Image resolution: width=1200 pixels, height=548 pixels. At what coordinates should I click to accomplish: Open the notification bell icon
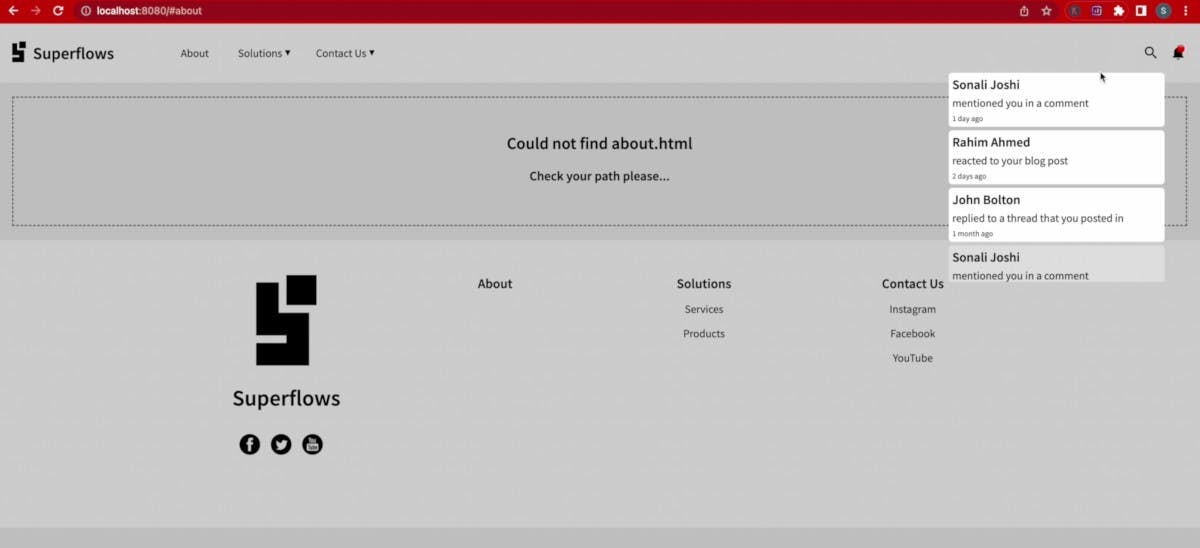[x=1178, y=53]
